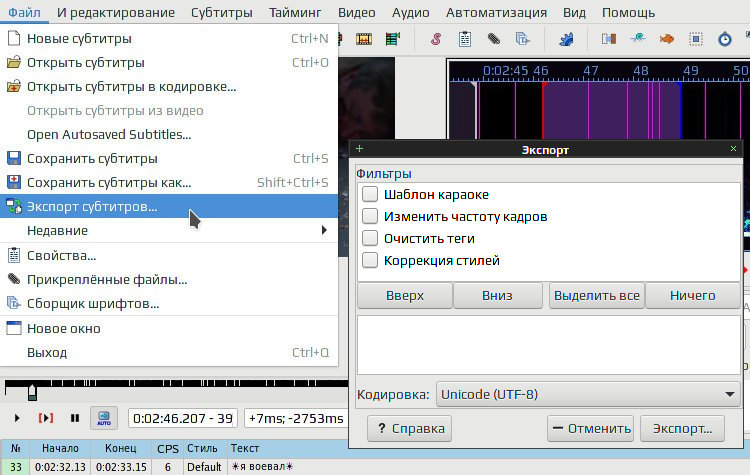The height and width of the screenshot is (475, 750).
Task: Select Open Autosaved Subtitles... entry
Action: click(x=169, y=134)
